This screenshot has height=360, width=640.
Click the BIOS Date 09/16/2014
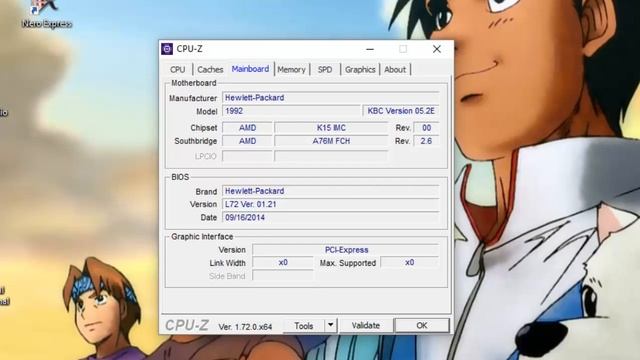coord(331,218)
